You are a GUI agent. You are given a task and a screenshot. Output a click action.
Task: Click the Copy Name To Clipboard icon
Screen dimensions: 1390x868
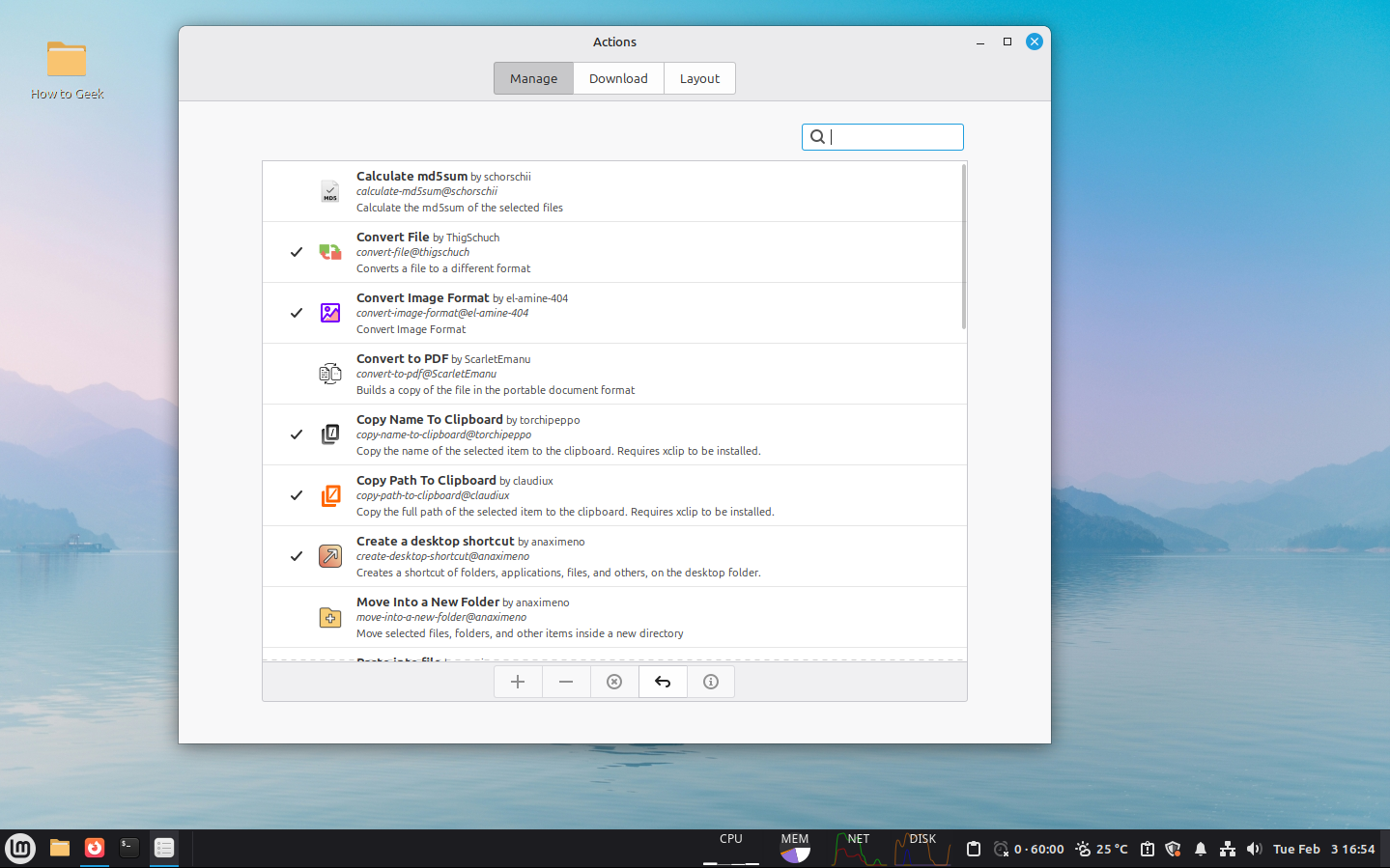click(x=330, y=434)
